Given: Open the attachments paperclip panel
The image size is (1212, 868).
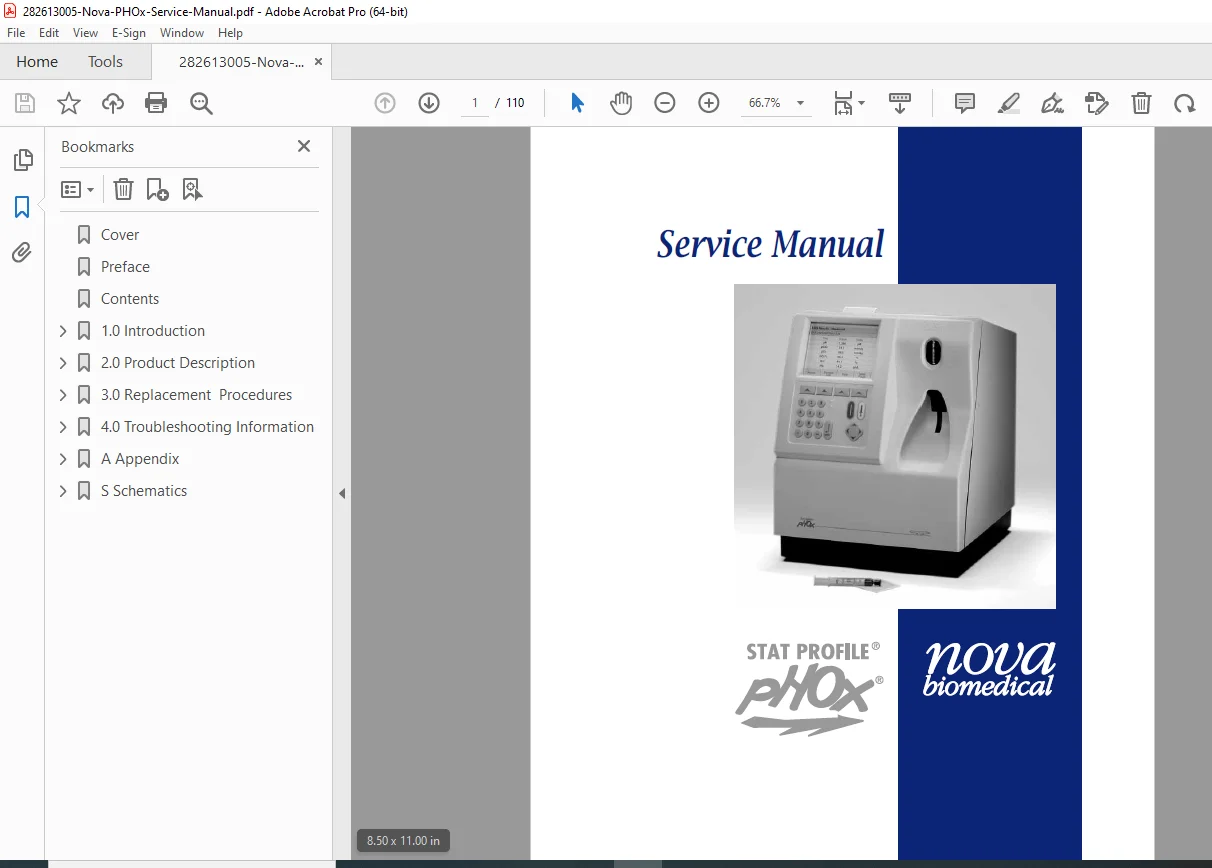Looking at the screenshot, I should (x=22, y=253).
